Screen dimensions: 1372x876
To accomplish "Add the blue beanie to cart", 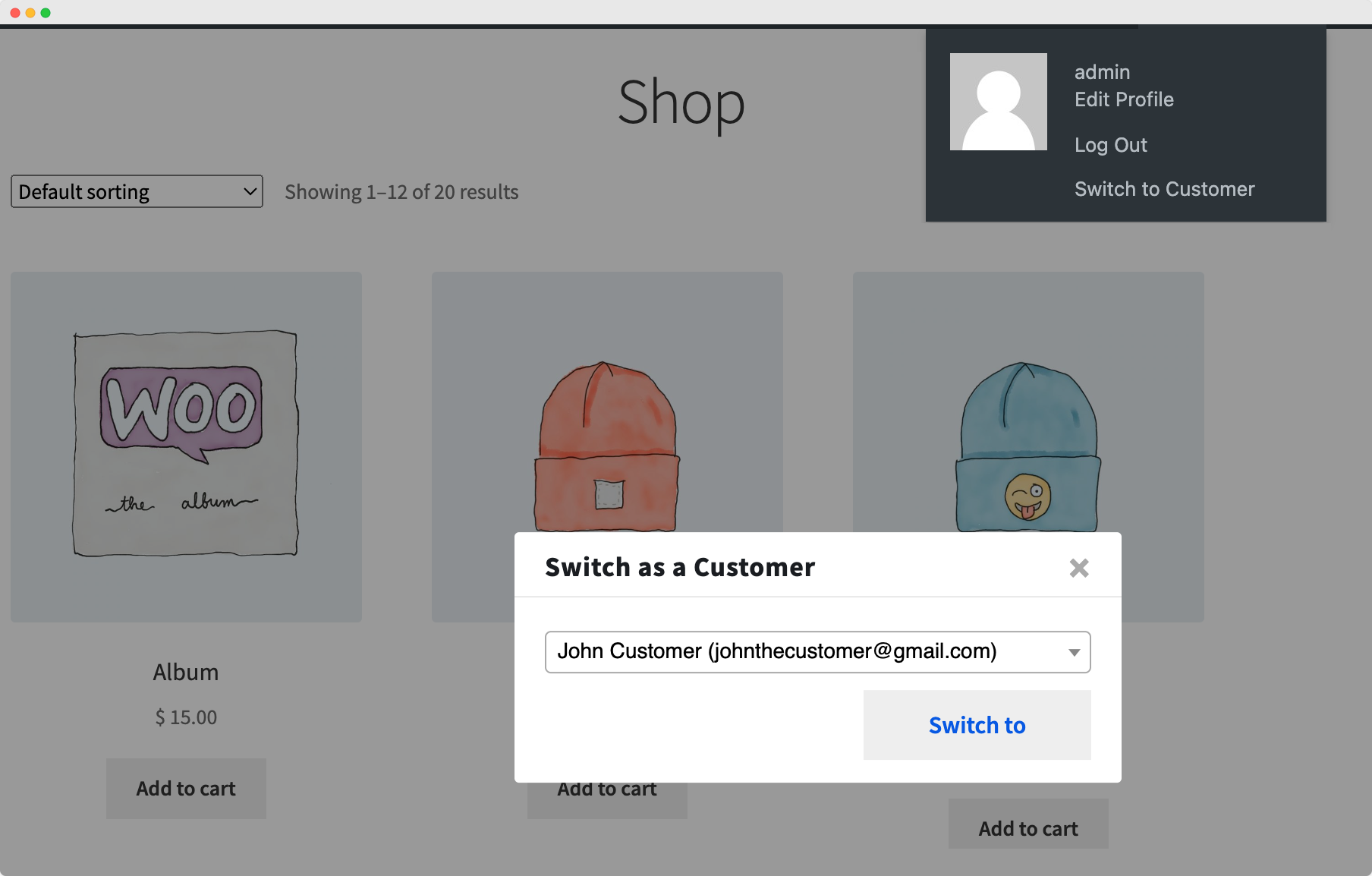I will (x=1027, y=827).
